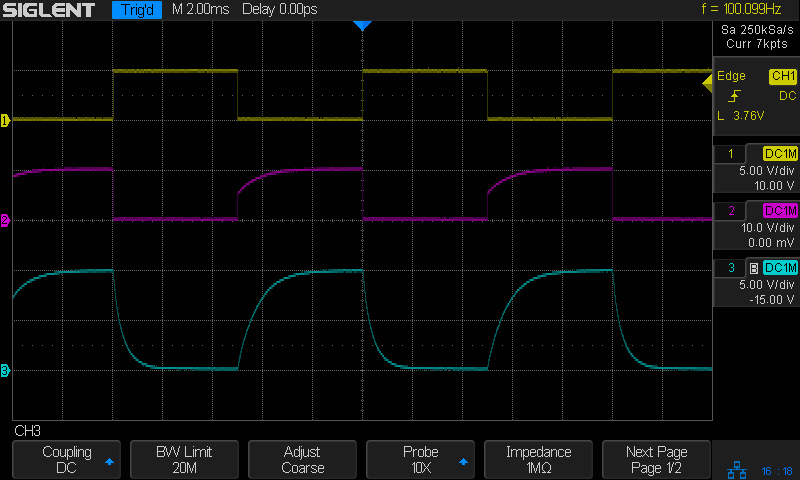Click the magenta channel 2 ground marker
This screenshot has height=480, width=800.
(x=5, y=220)
